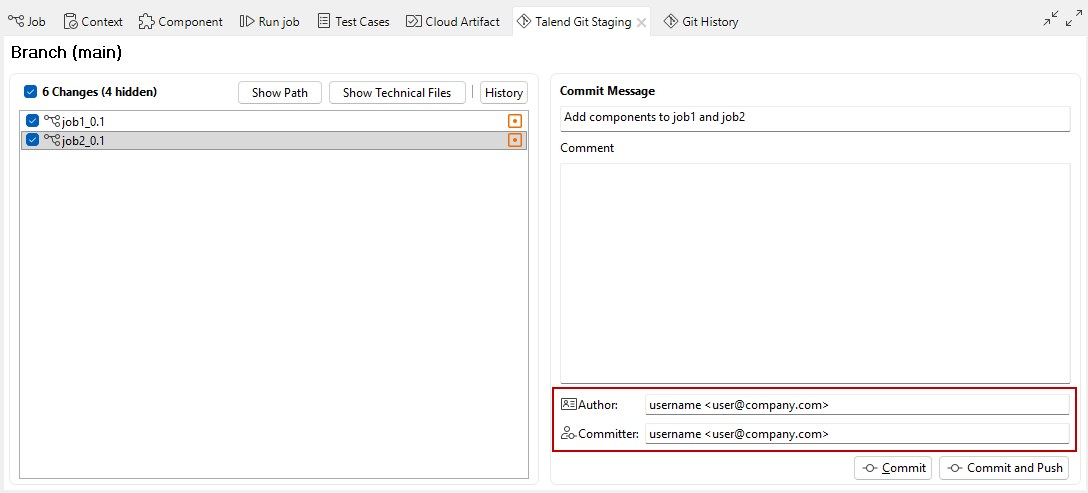1088x493 pixels.
Task: Switch to the Cloud Artifact tab
Action: [x=452, y=22]
